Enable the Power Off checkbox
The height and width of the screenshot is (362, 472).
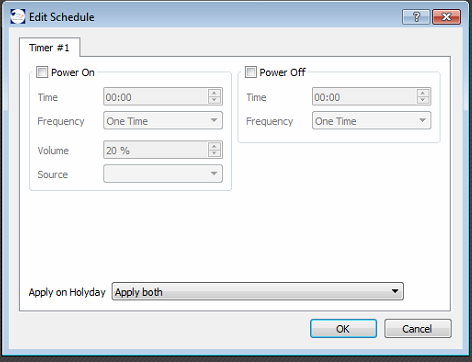(251, 72)
